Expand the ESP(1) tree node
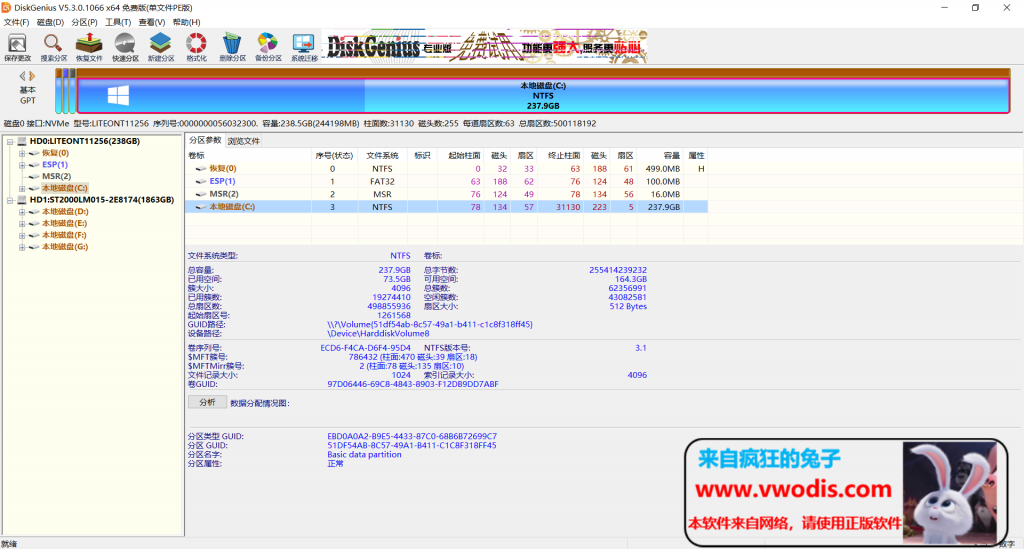The width and height of the screenshot is (1024, 549). click(22, 165)
